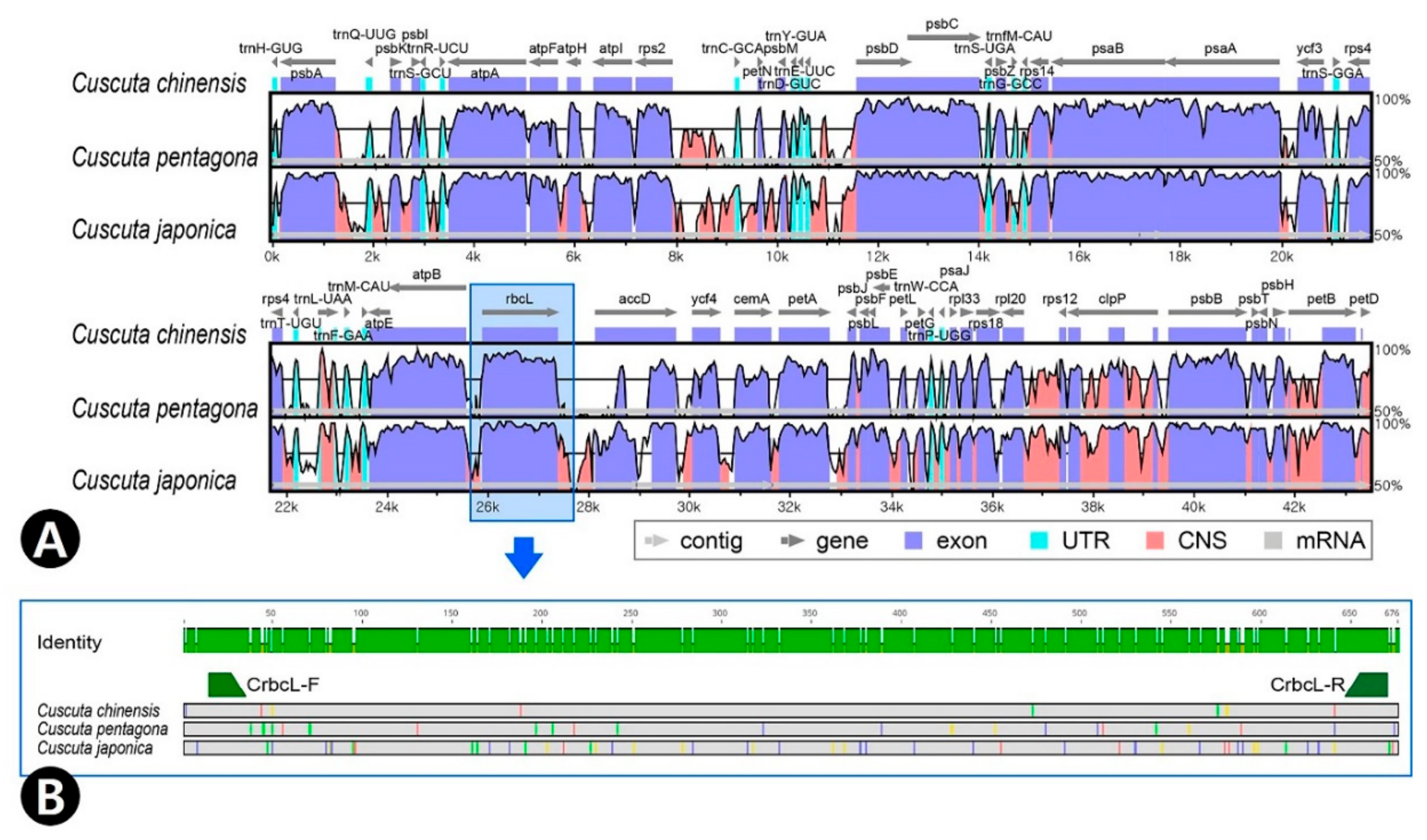Click the clpP gene arrow
Image resolution: width=1427 pixels, height=840 pixels.
1112,312
